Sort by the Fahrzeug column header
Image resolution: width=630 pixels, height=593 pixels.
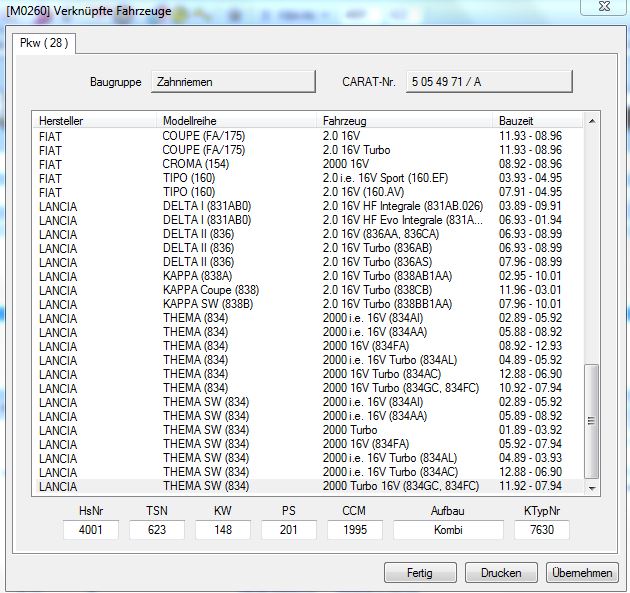pyautogui.click(x=404, y=121)
